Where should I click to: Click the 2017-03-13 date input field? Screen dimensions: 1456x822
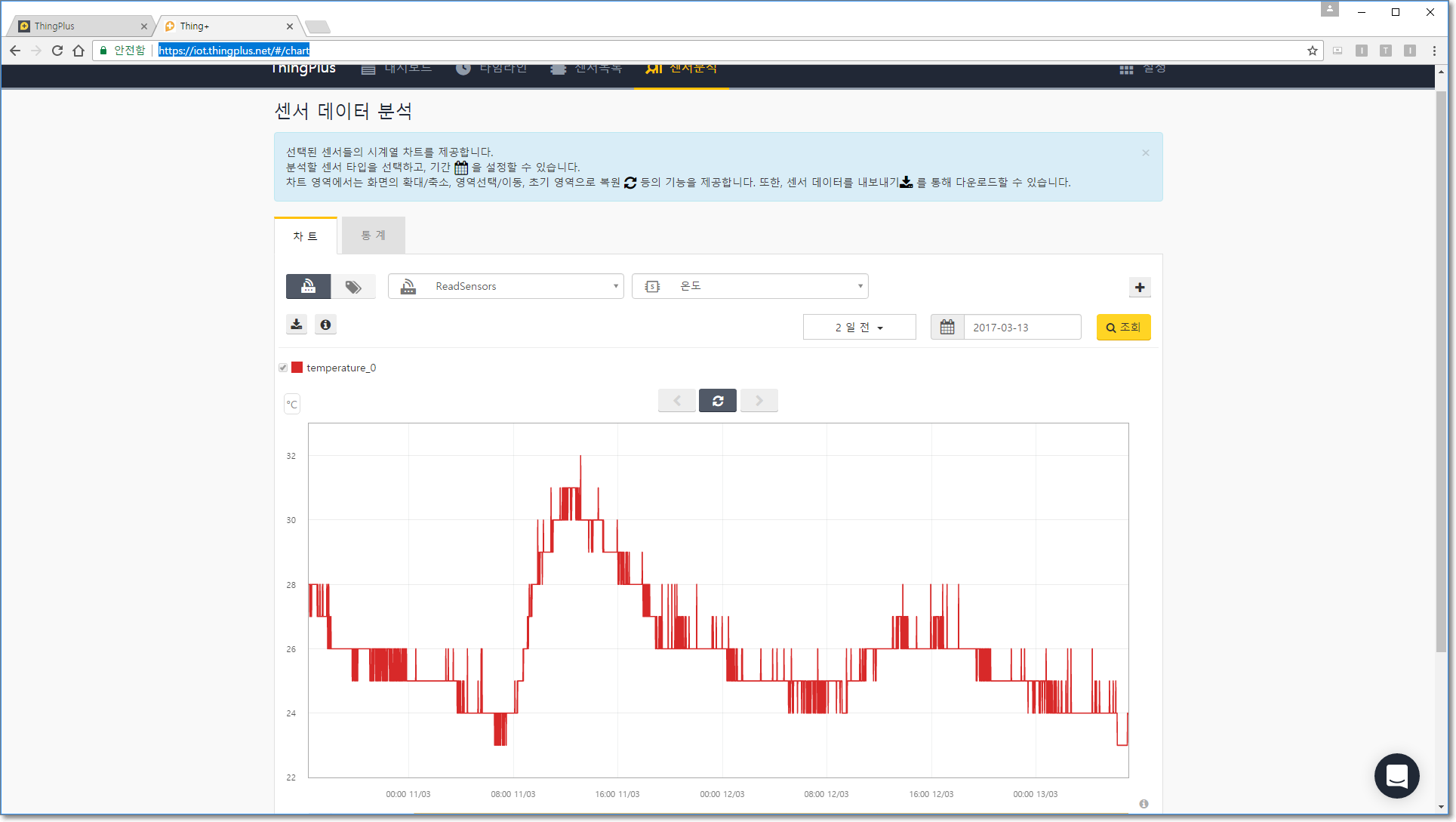pos(1021,327)
